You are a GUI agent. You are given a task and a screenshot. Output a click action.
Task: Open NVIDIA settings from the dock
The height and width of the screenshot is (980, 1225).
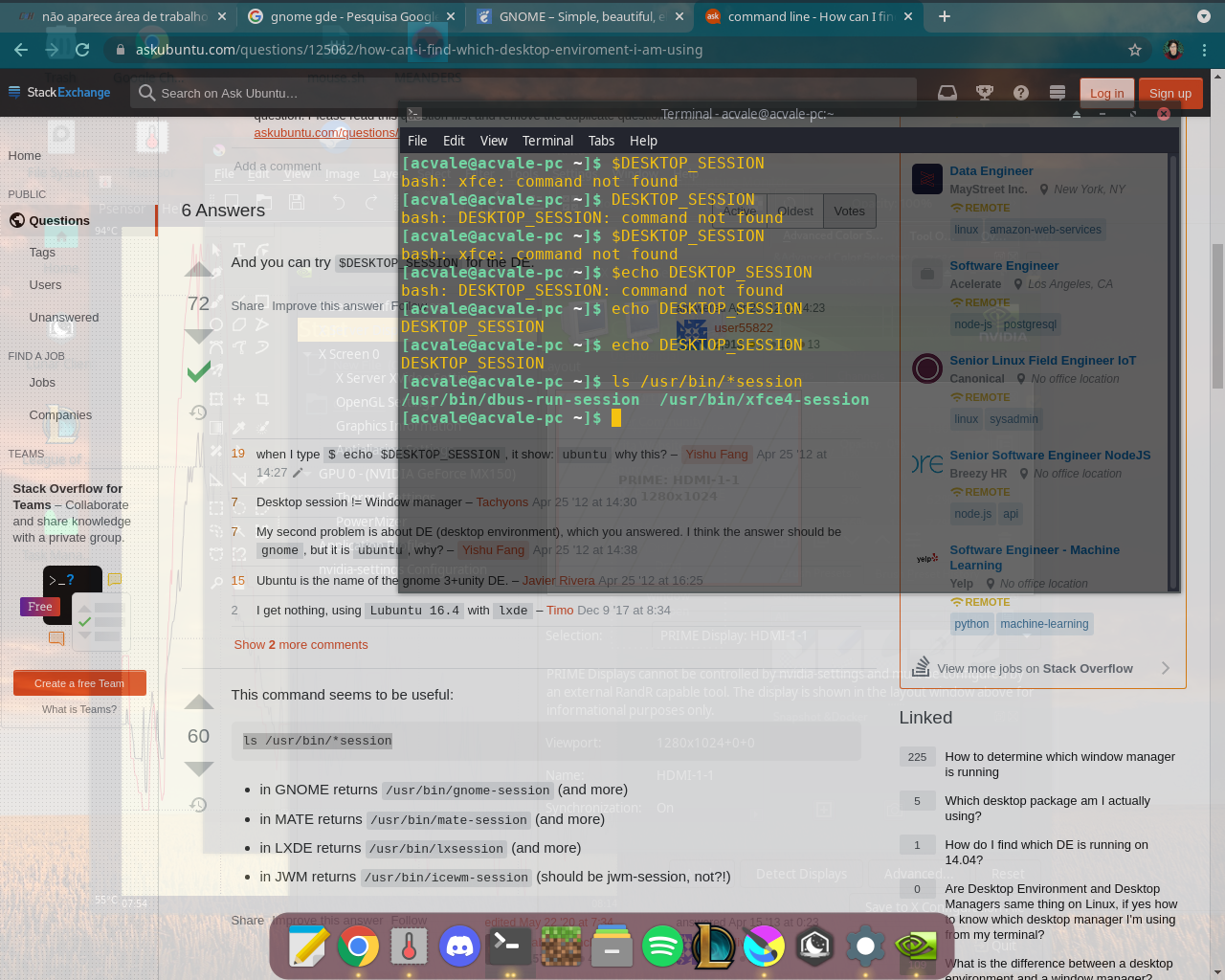(x=916, y=947)
